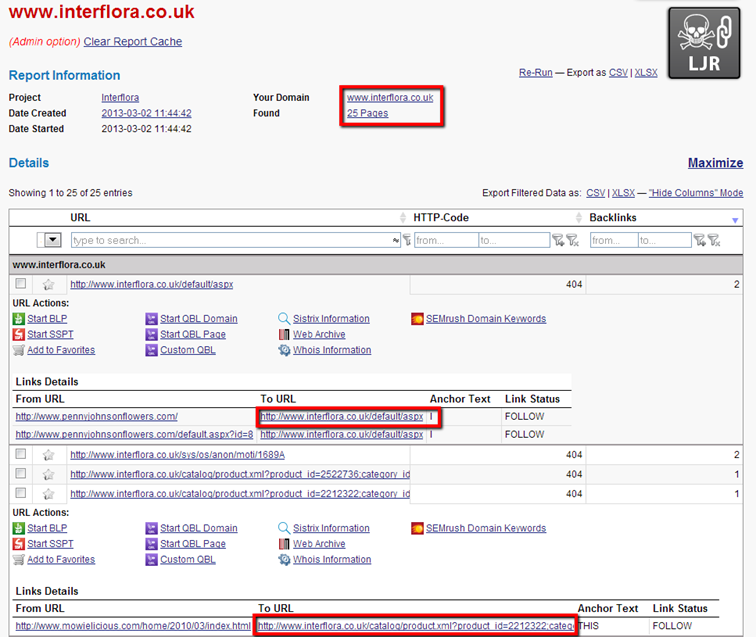Click Start BLP icon under default/aspx
Viewport: 756px width, 637px height.
pyautogui.click(x=18, y=319)
